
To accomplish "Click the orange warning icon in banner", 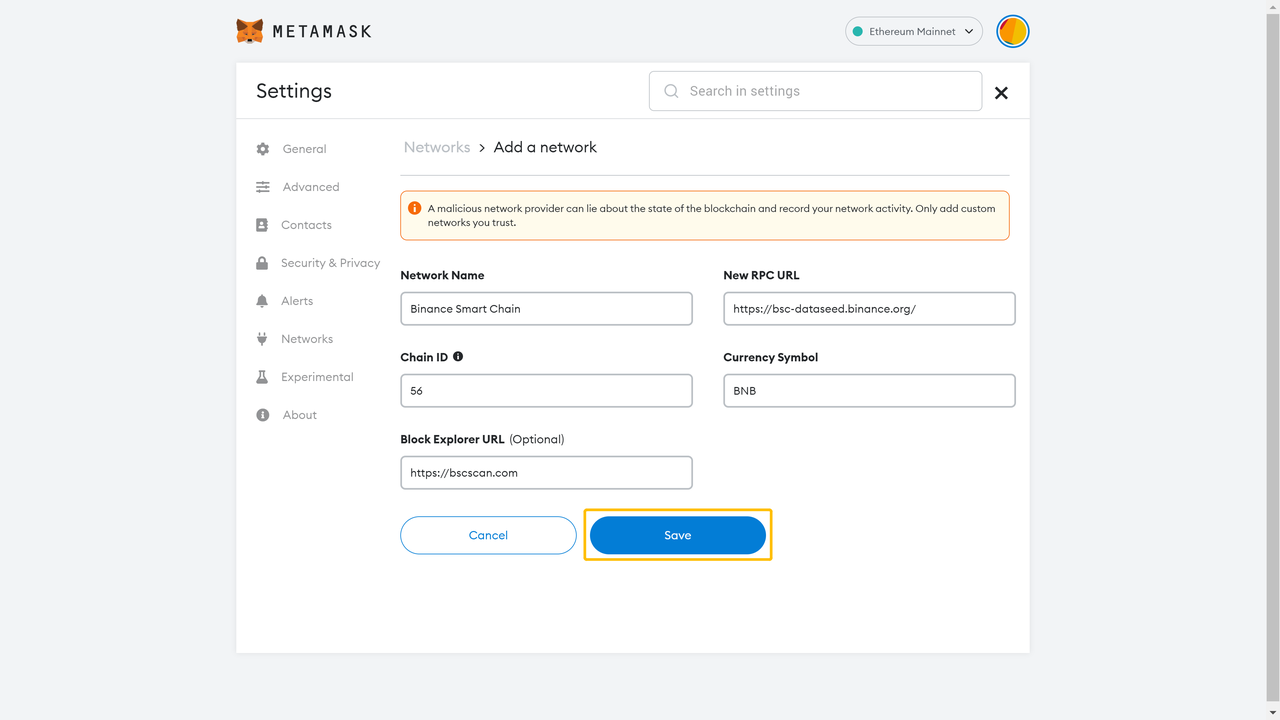I will pyautogui.click(x=414, y=208).
